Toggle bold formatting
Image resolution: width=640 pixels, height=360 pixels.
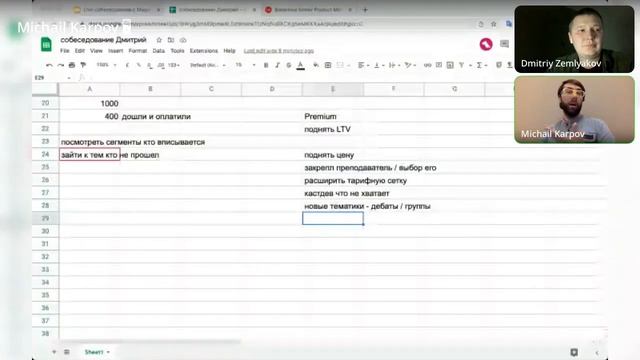[266, 65]
